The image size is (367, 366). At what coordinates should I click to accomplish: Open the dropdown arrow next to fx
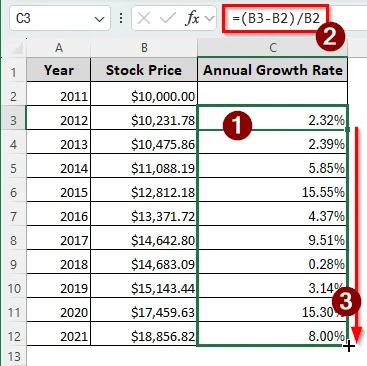[x=210, y=18]
